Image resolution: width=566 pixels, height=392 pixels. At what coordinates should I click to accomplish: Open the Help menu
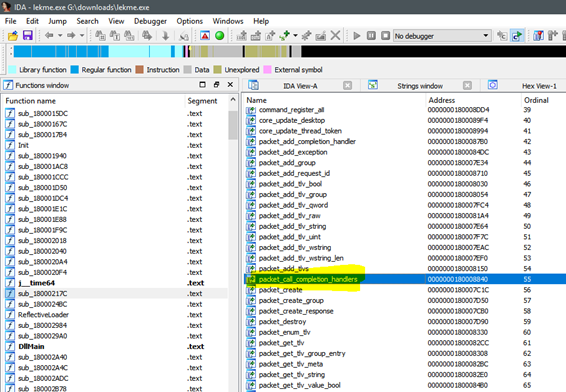pos(261,21)
